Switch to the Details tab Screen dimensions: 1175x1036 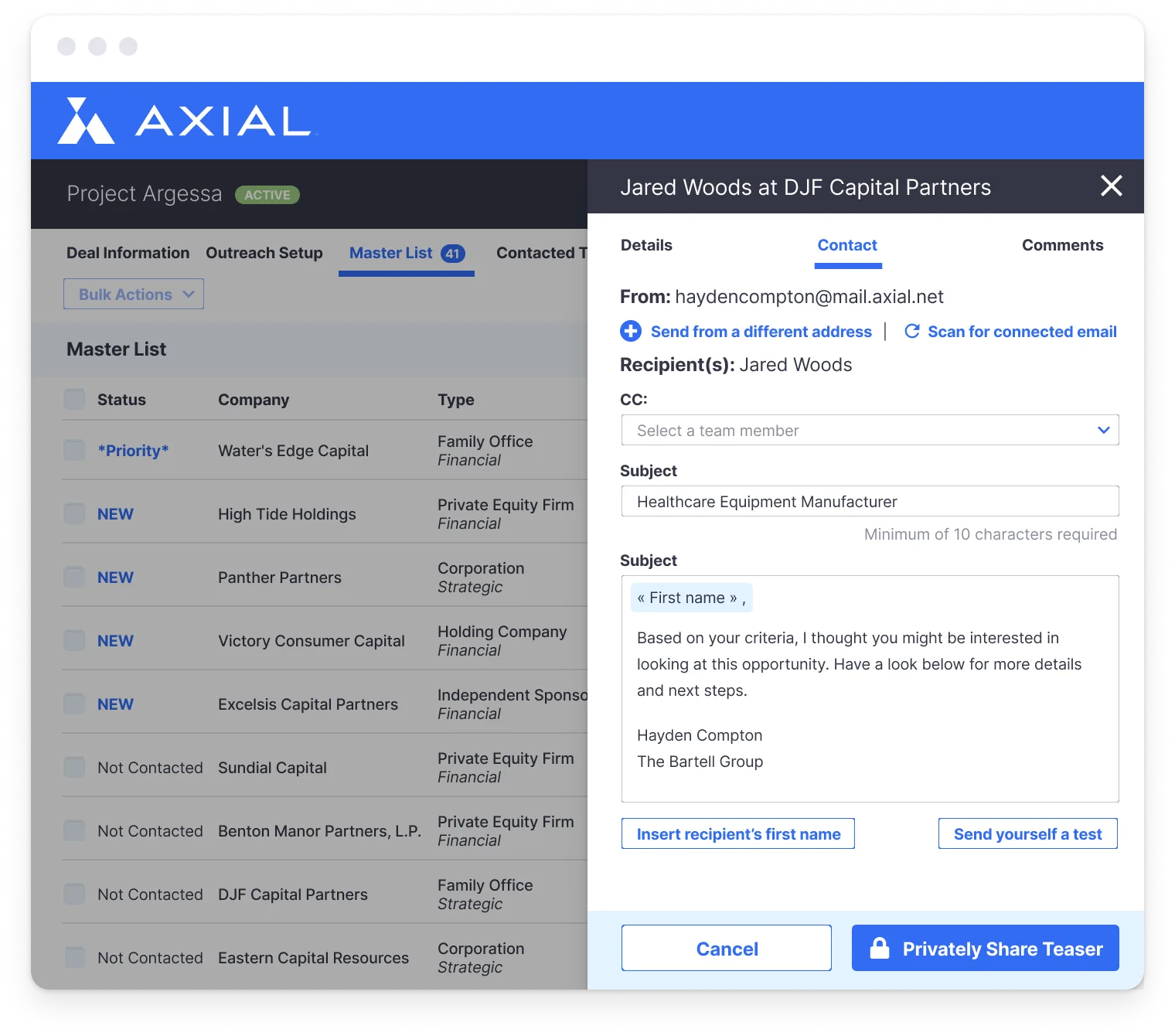pos(646,246)
